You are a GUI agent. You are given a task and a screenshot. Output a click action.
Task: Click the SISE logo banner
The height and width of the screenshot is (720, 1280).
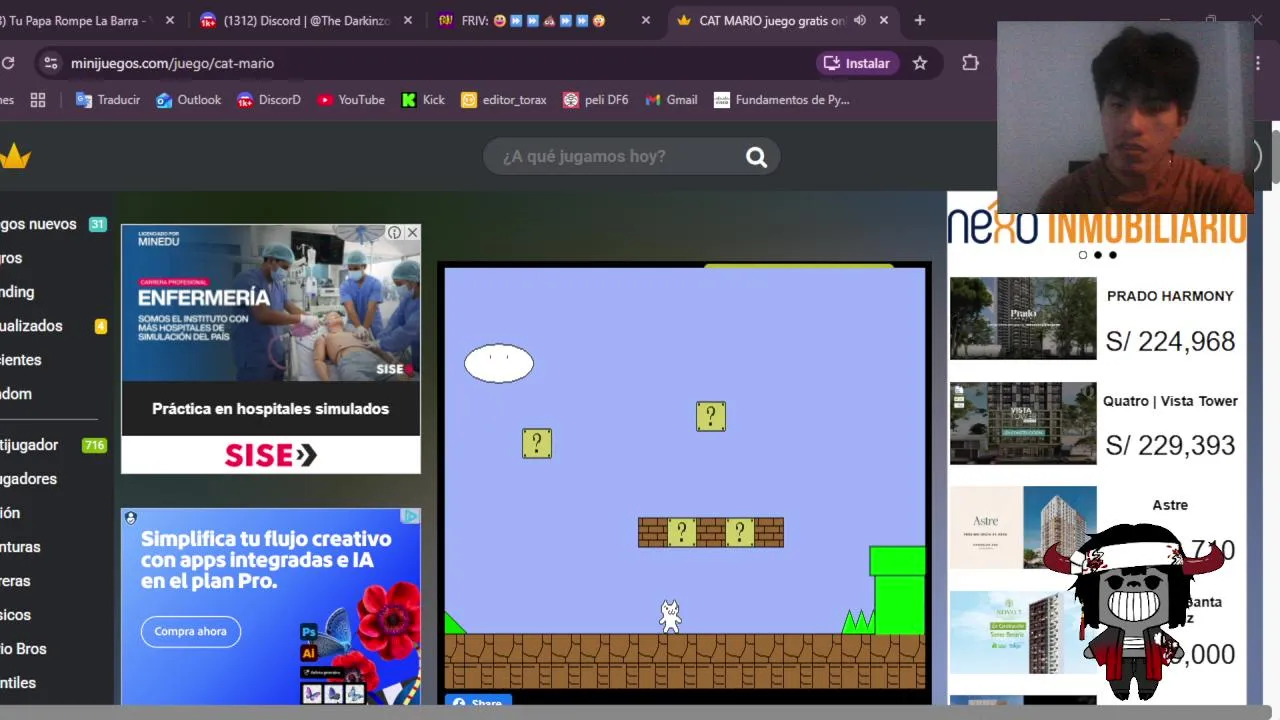(270, 455)
